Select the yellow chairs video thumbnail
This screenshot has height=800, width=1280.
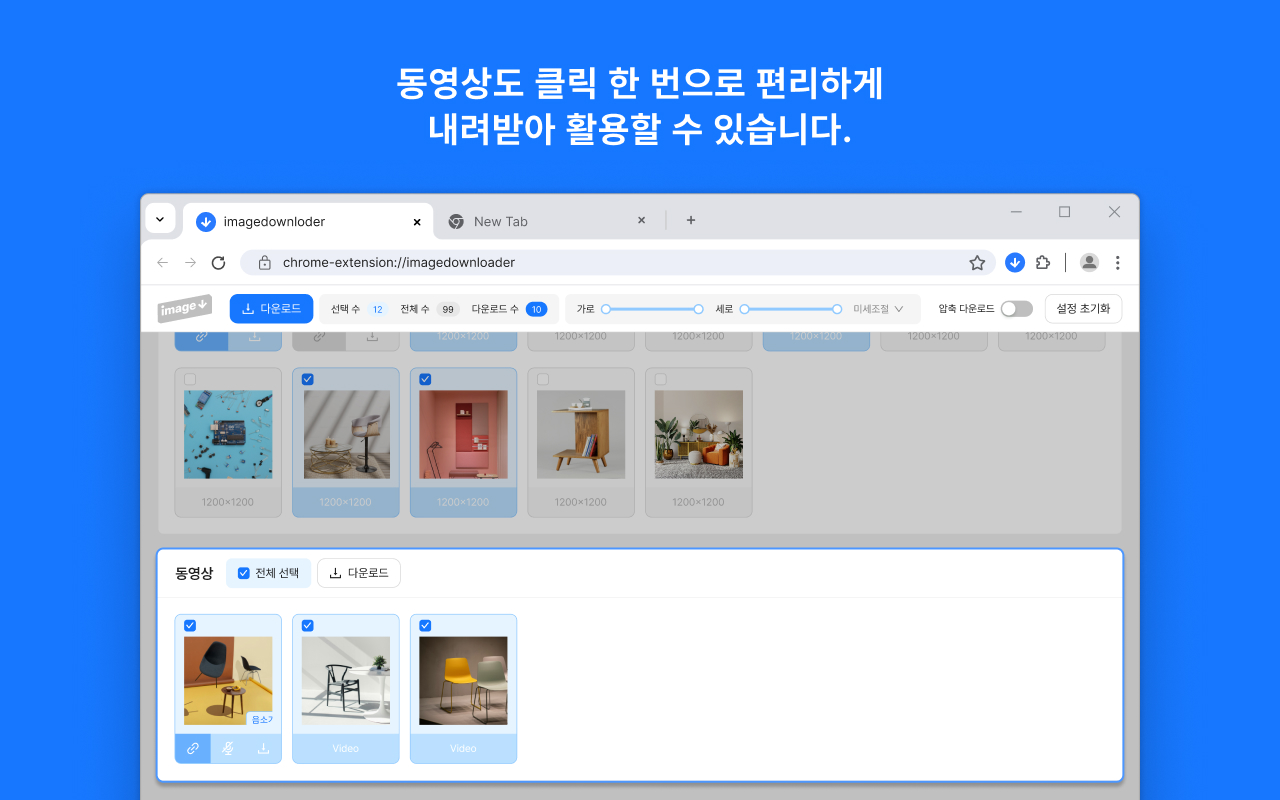coord(463,678)
